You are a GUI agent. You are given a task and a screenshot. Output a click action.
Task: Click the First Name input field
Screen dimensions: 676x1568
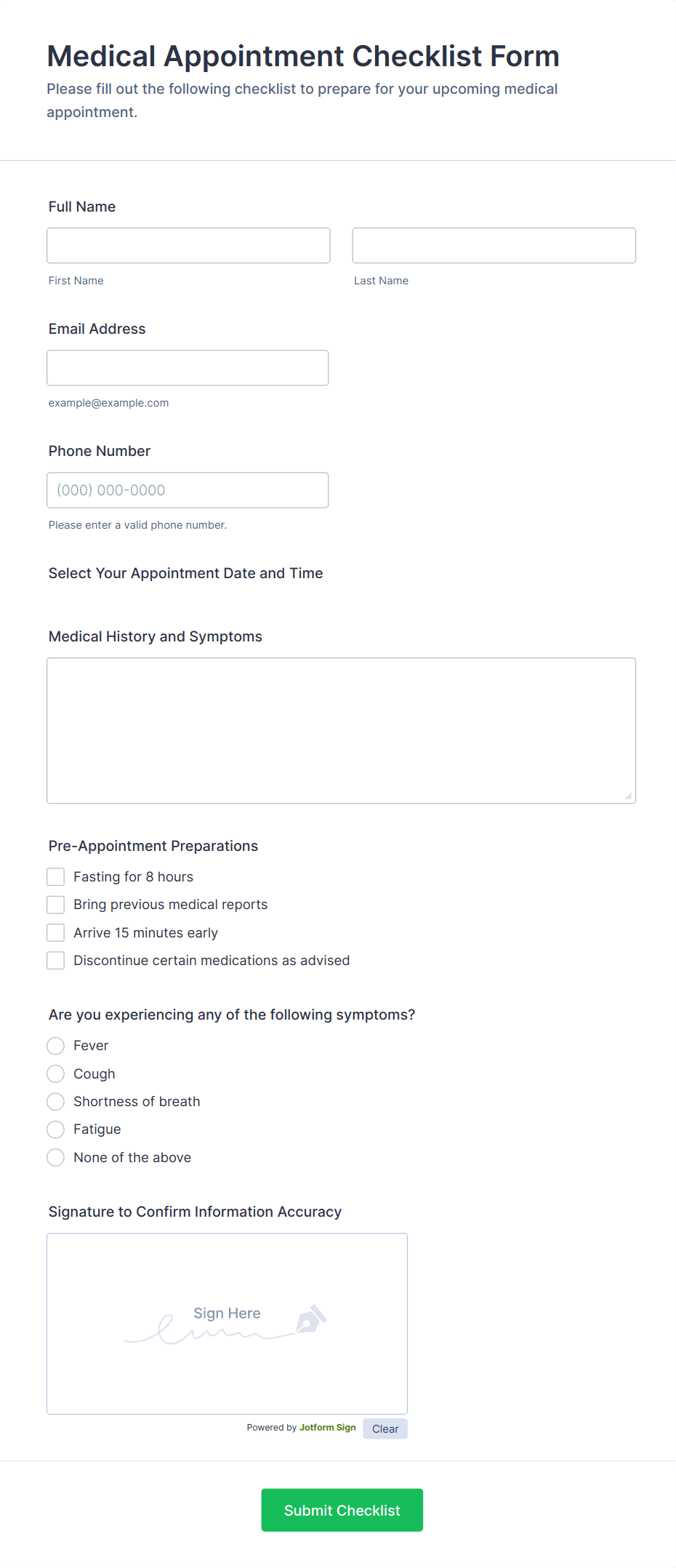(x=188, y=245)
